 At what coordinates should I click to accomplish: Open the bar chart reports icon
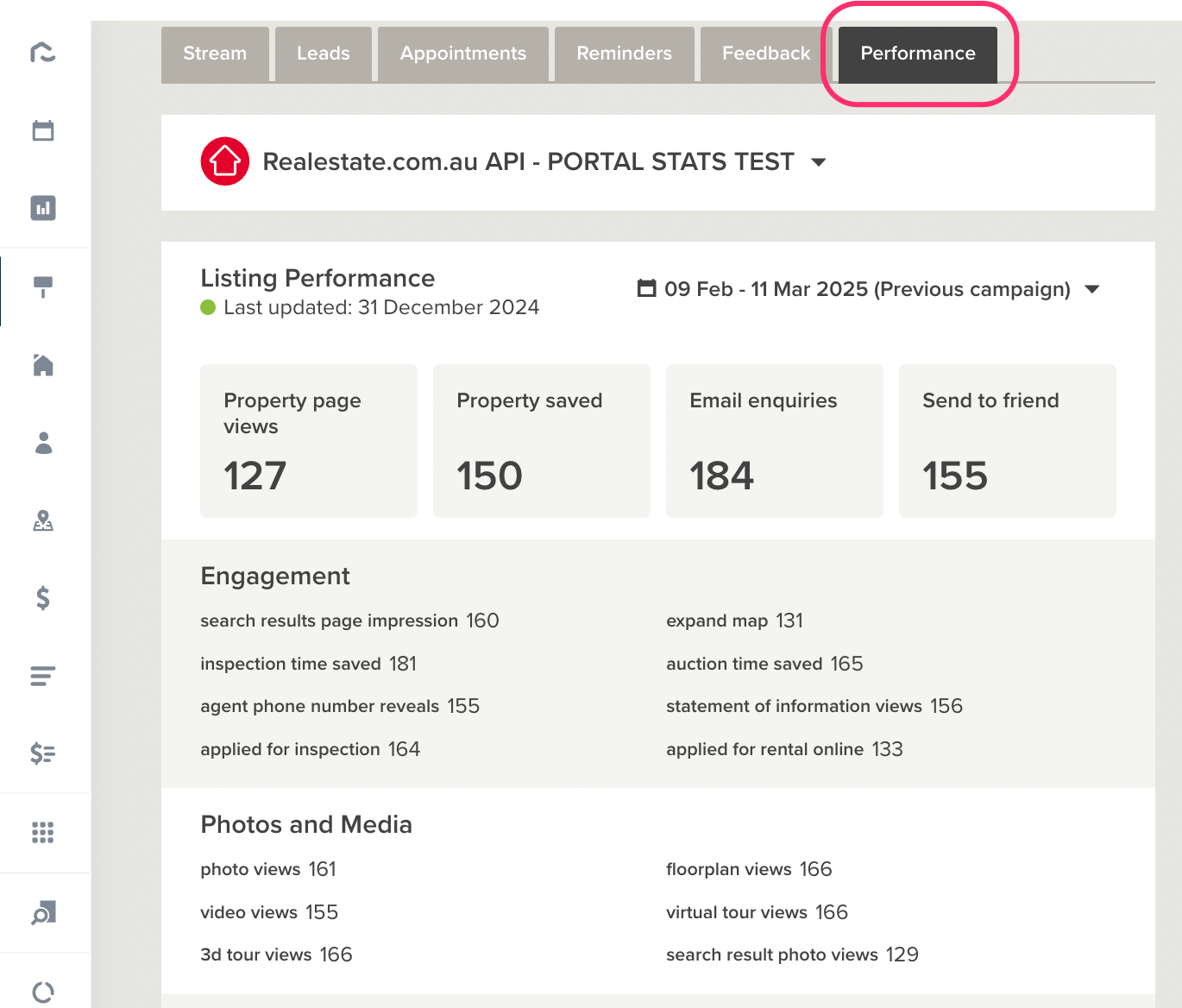click(x=43, y=208)
